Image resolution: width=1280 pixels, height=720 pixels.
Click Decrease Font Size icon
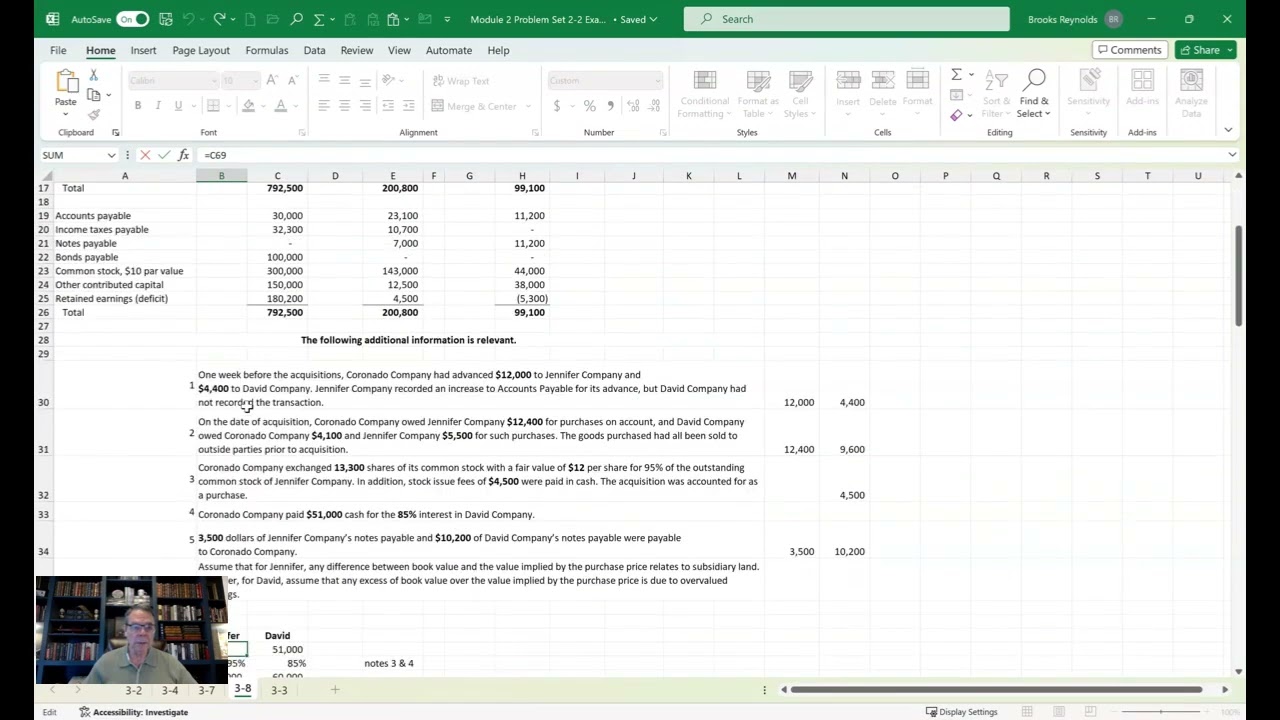(x=292, y=81)
